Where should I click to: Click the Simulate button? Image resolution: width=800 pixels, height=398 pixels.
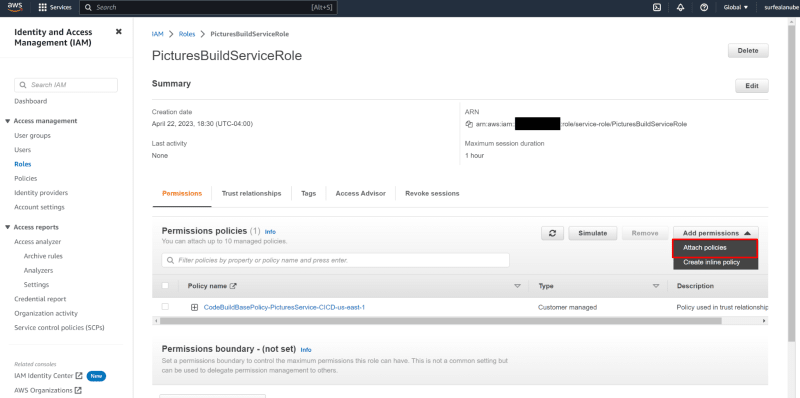(593, 233)
